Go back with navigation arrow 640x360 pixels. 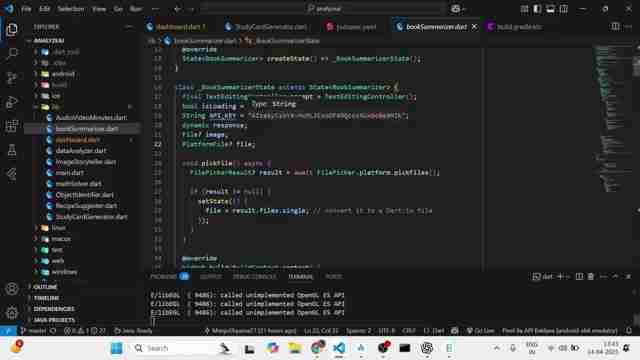click(177, 9)
